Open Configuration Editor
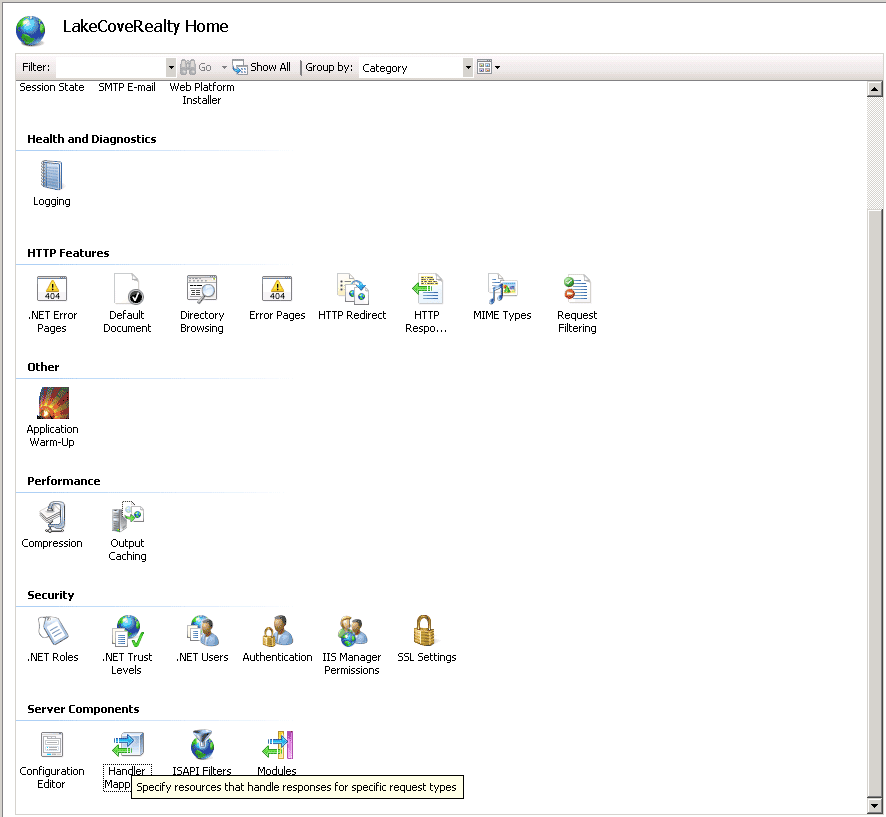The height and width of the screenshot is (817, 886). tap(51, 760)
